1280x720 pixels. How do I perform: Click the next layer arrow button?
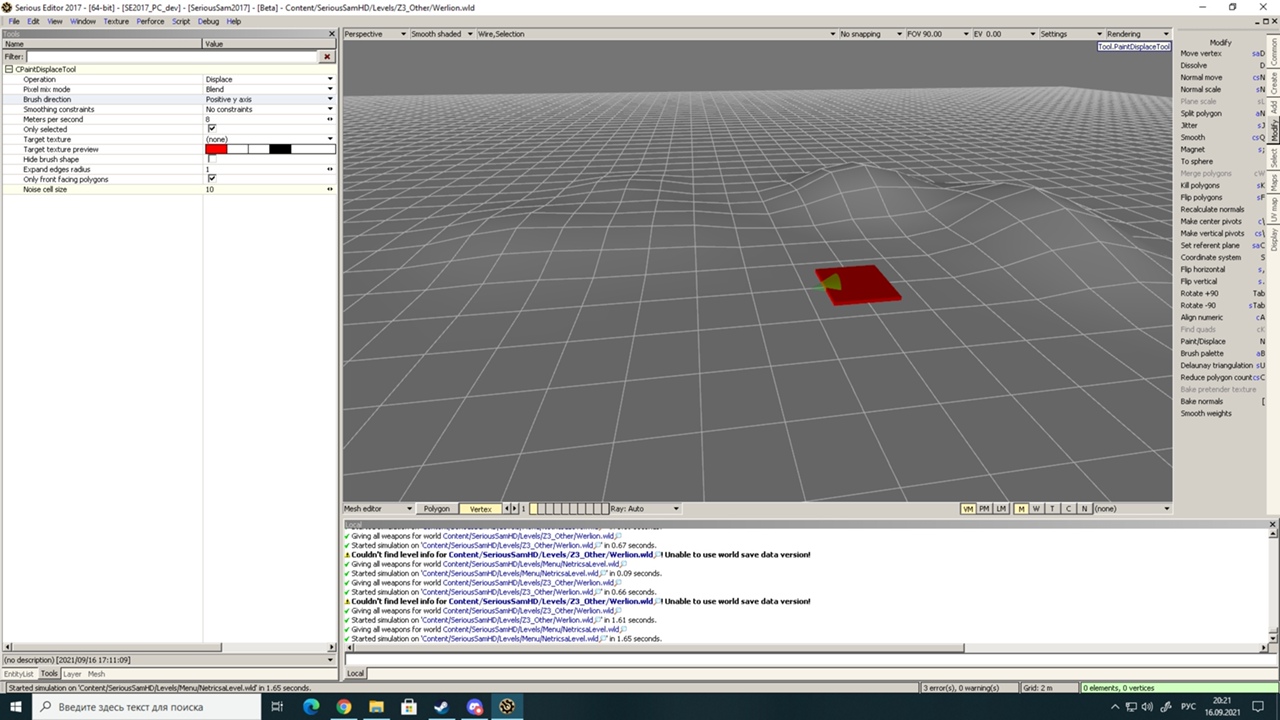pos(515,509)
